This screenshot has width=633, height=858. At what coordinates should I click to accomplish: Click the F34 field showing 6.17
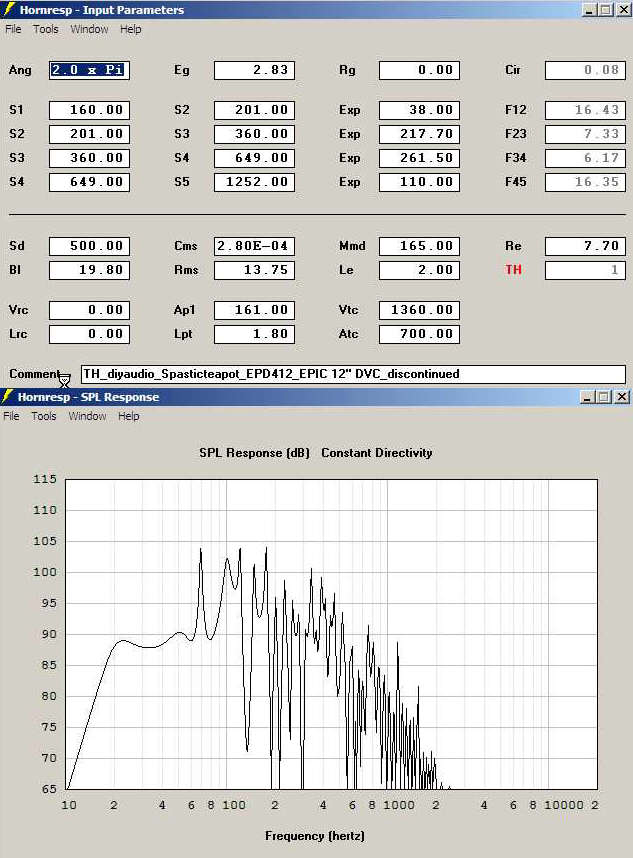point(585,158)
